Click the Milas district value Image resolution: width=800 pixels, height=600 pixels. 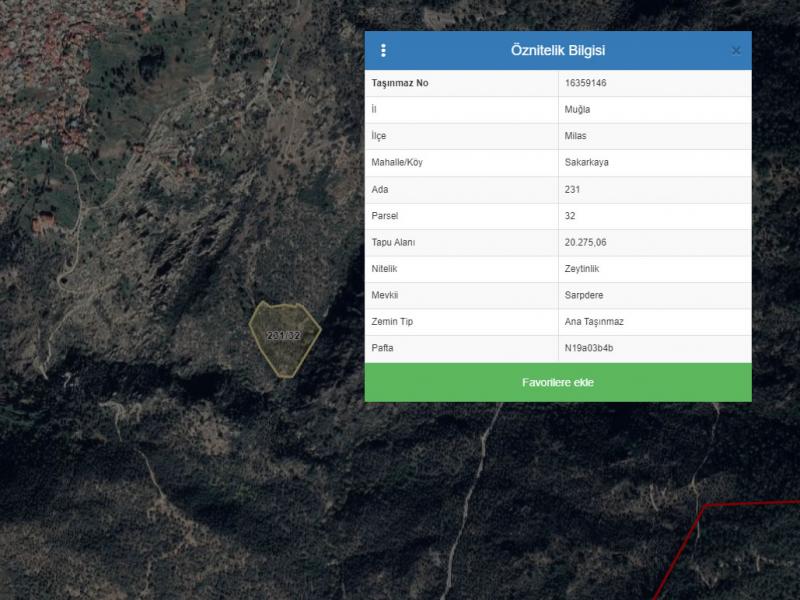point(576,136)
